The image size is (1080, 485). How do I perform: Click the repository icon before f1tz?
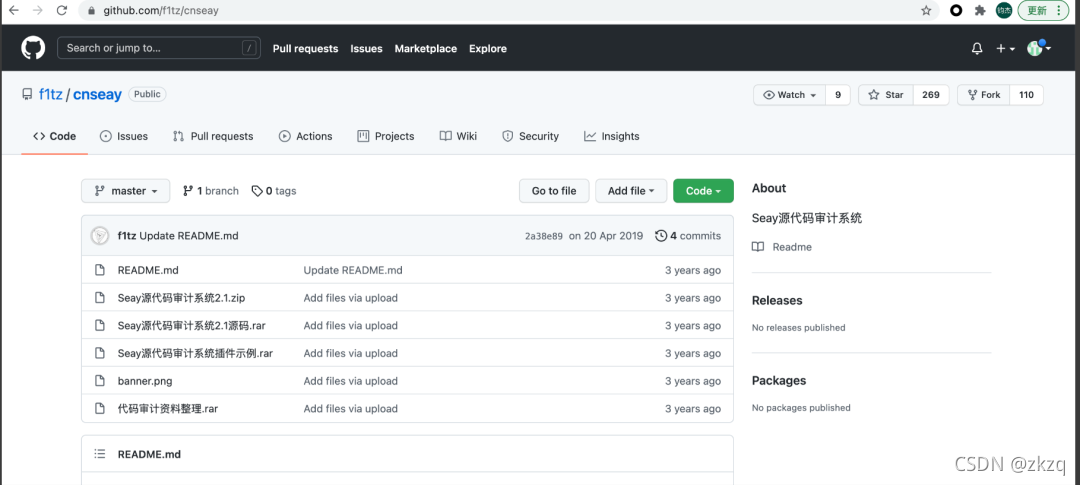27,95
